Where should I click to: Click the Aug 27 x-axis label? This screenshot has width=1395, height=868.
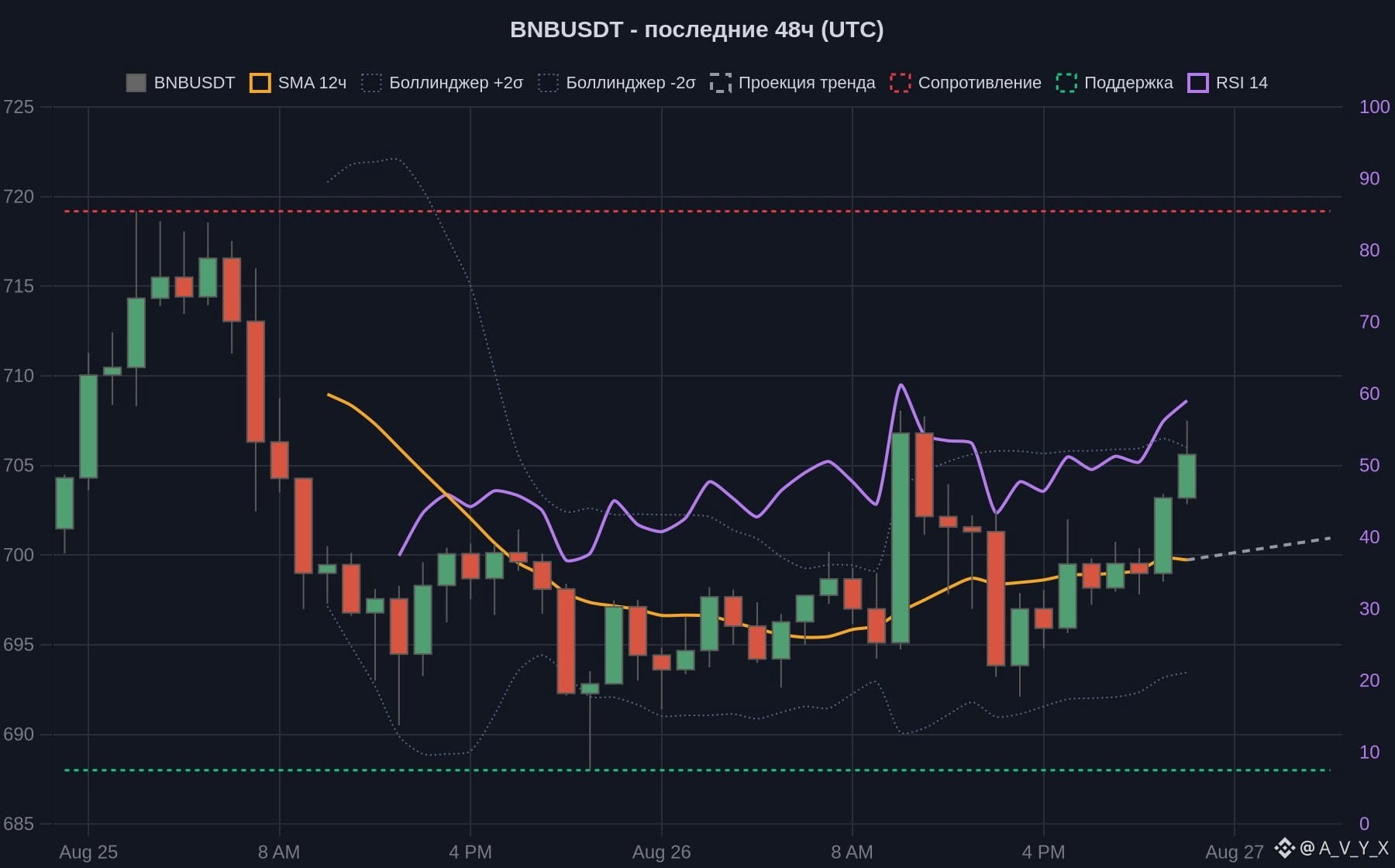(1235, 852)
